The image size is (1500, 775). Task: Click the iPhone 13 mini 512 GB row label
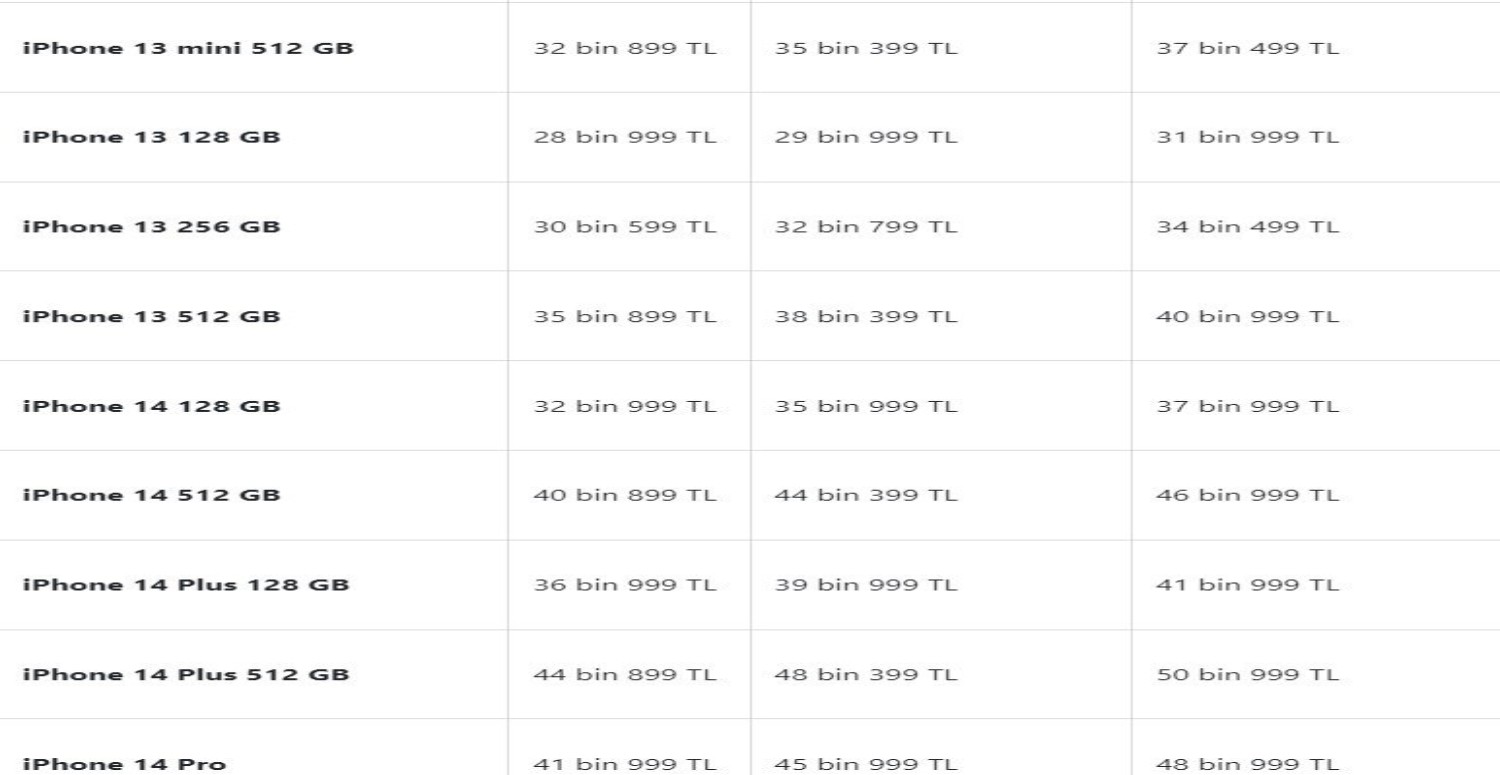coord(188,47)
